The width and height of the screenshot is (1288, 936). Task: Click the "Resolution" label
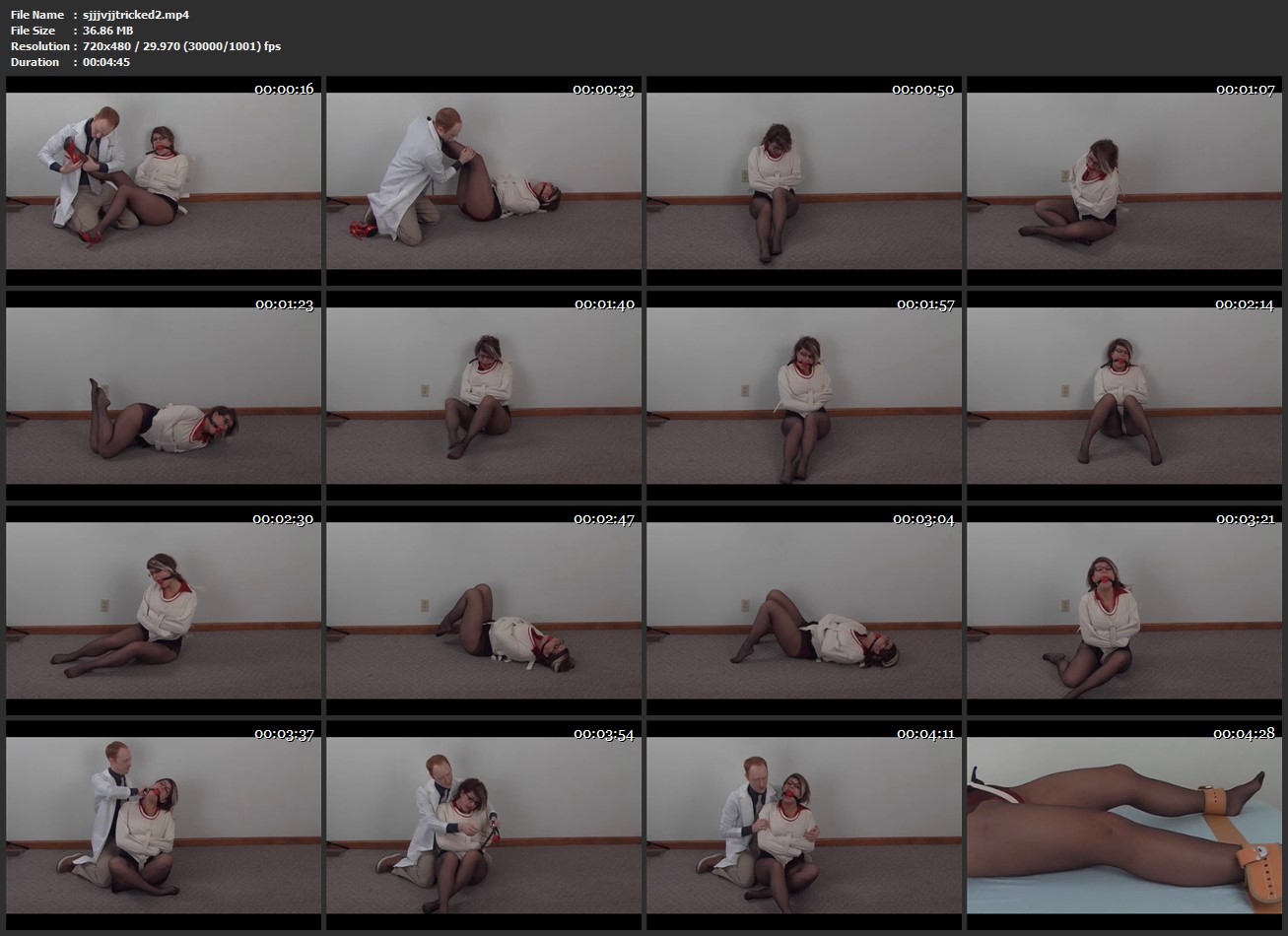pos(40,46)
